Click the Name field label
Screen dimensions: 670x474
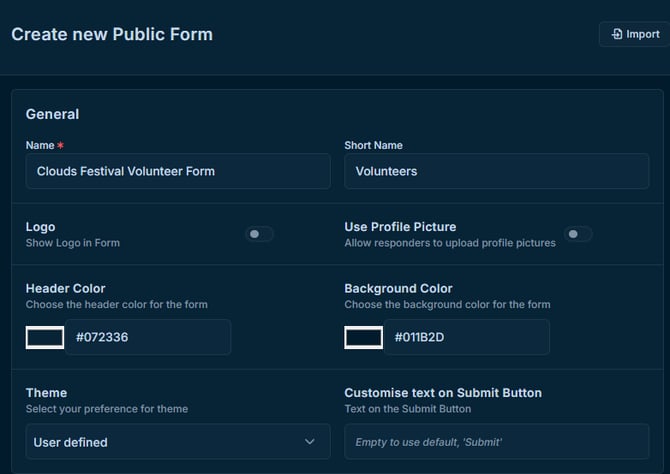click(40, 145)
